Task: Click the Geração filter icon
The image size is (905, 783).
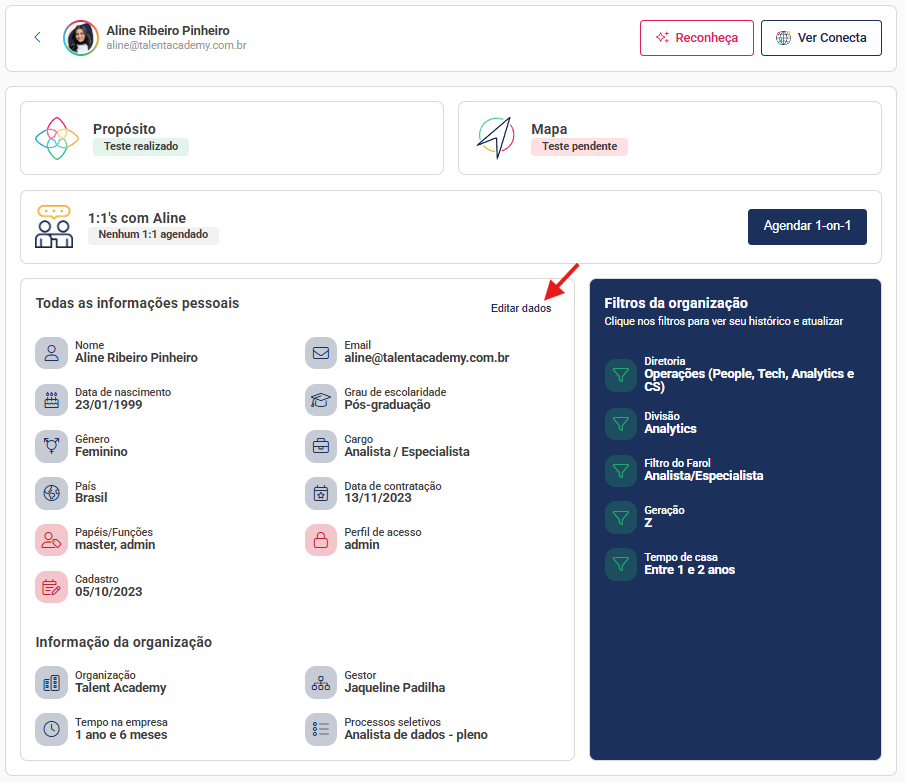Action: coord(621,517)
